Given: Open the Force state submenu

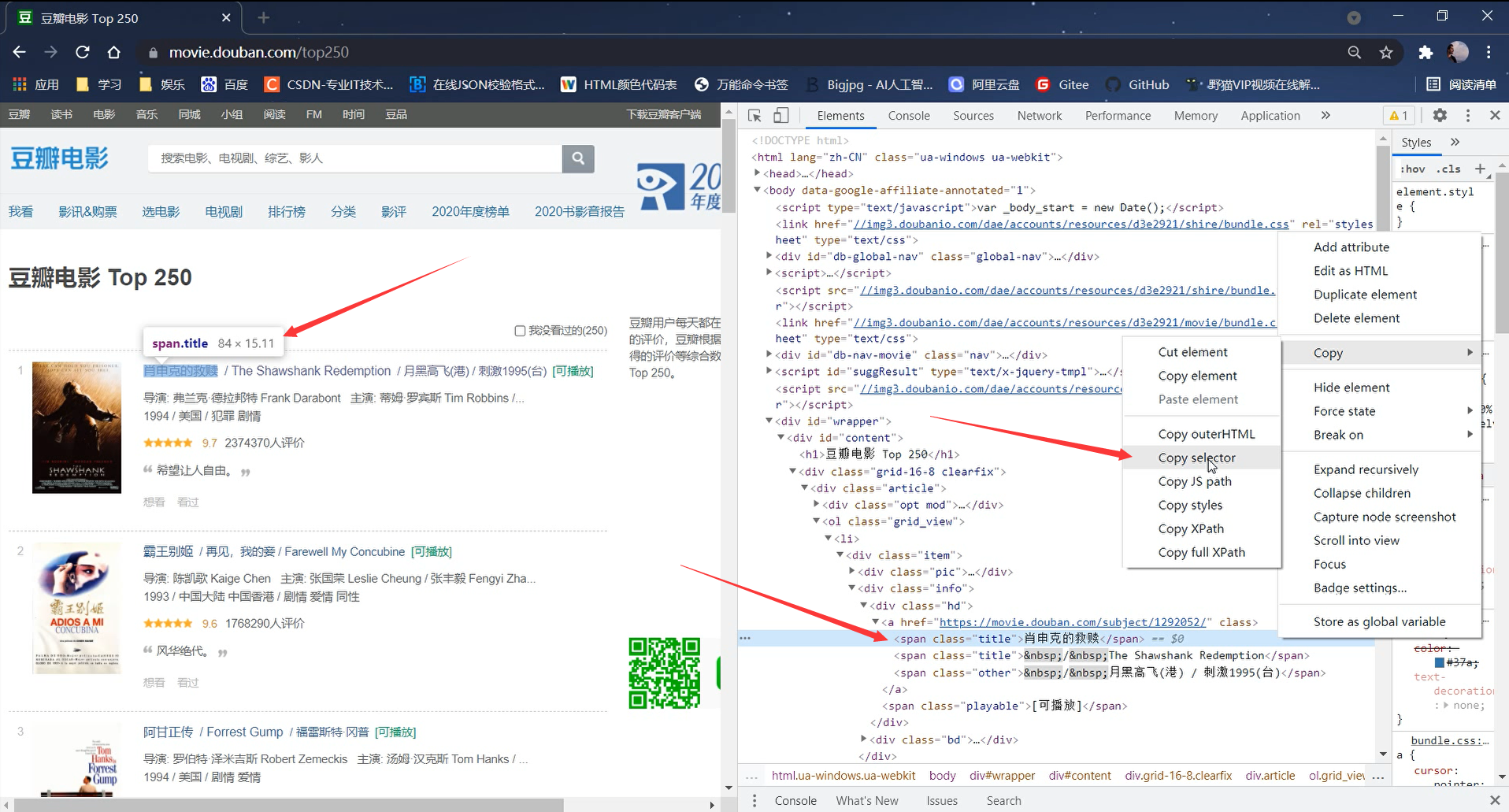Looking at the screenshot, I should tap(1344, 410).
